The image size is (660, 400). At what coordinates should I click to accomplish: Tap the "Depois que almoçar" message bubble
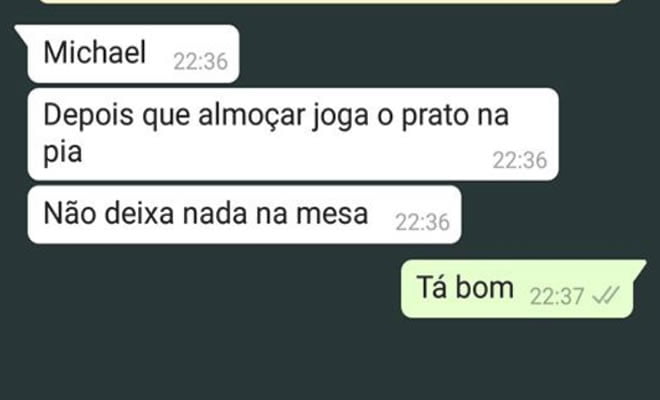[x=293, y=134]
